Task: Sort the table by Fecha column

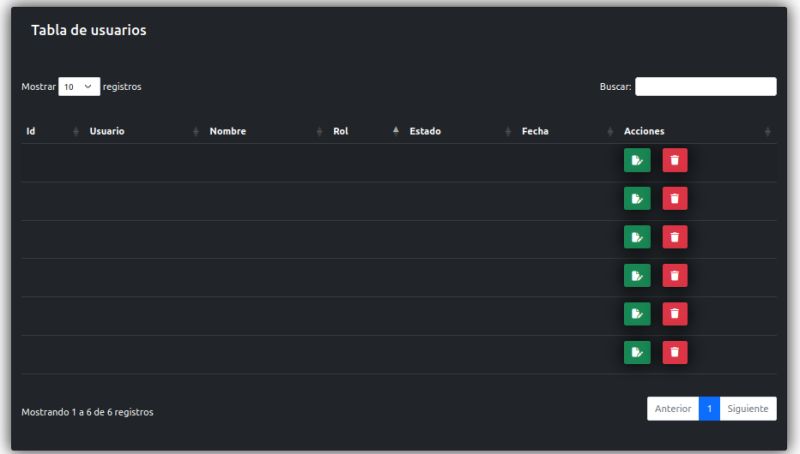Action: click(x=567, y=131)
